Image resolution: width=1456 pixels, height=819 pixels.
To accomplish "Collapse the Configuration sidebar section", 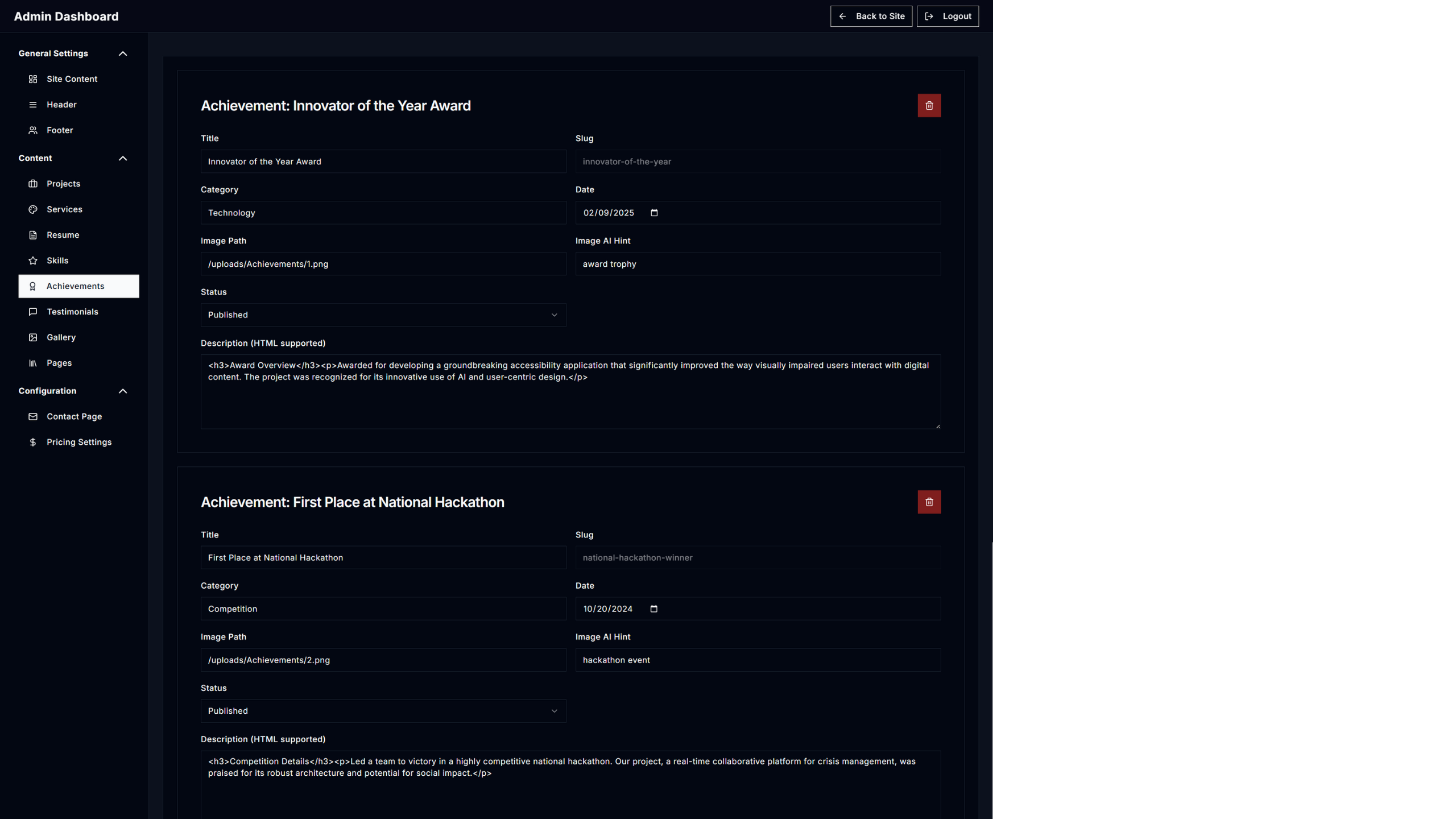I will (x=122, y=391).
